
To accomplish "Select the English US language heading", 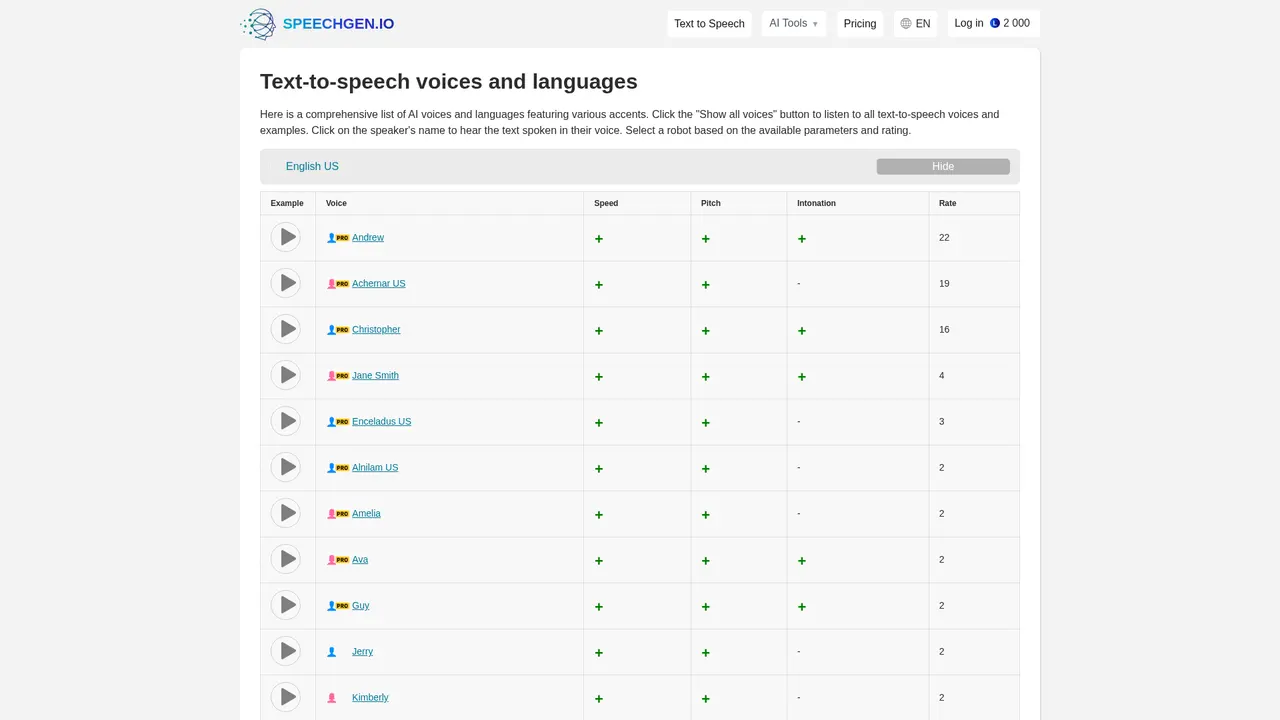I will coord(312,166).
